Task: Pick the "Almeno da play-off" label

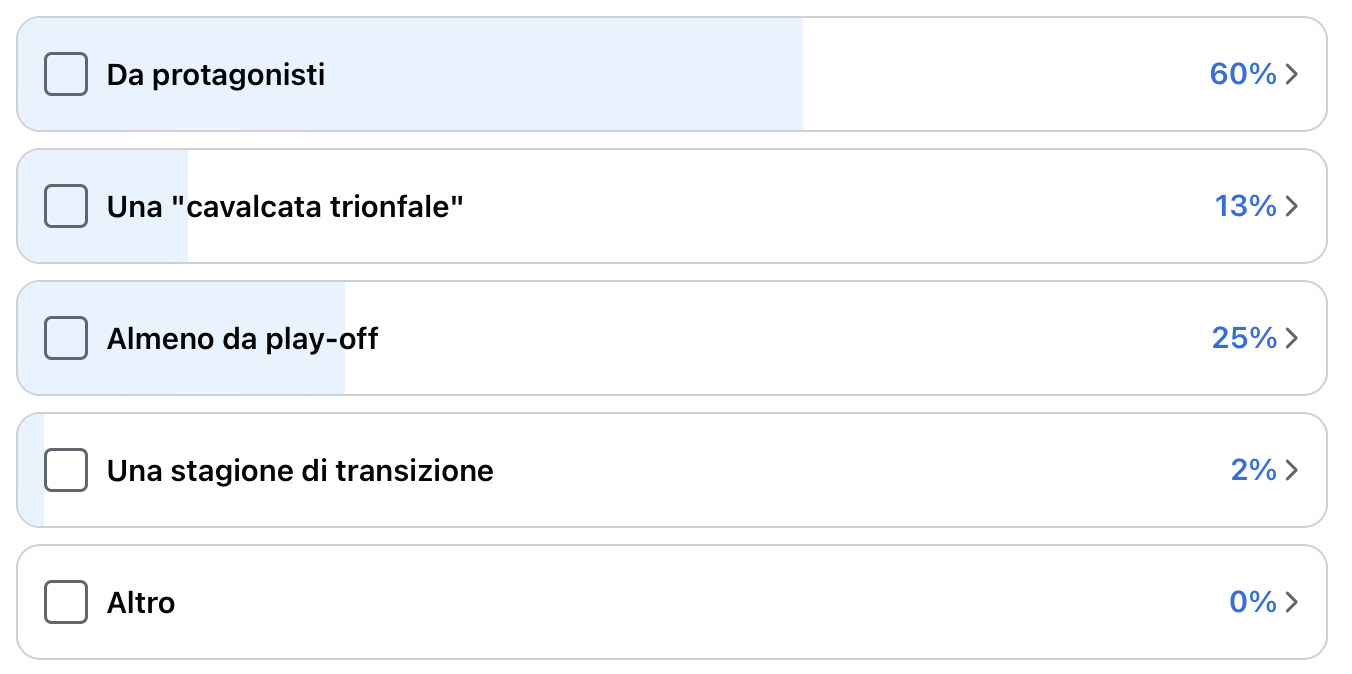Action: 242,339
